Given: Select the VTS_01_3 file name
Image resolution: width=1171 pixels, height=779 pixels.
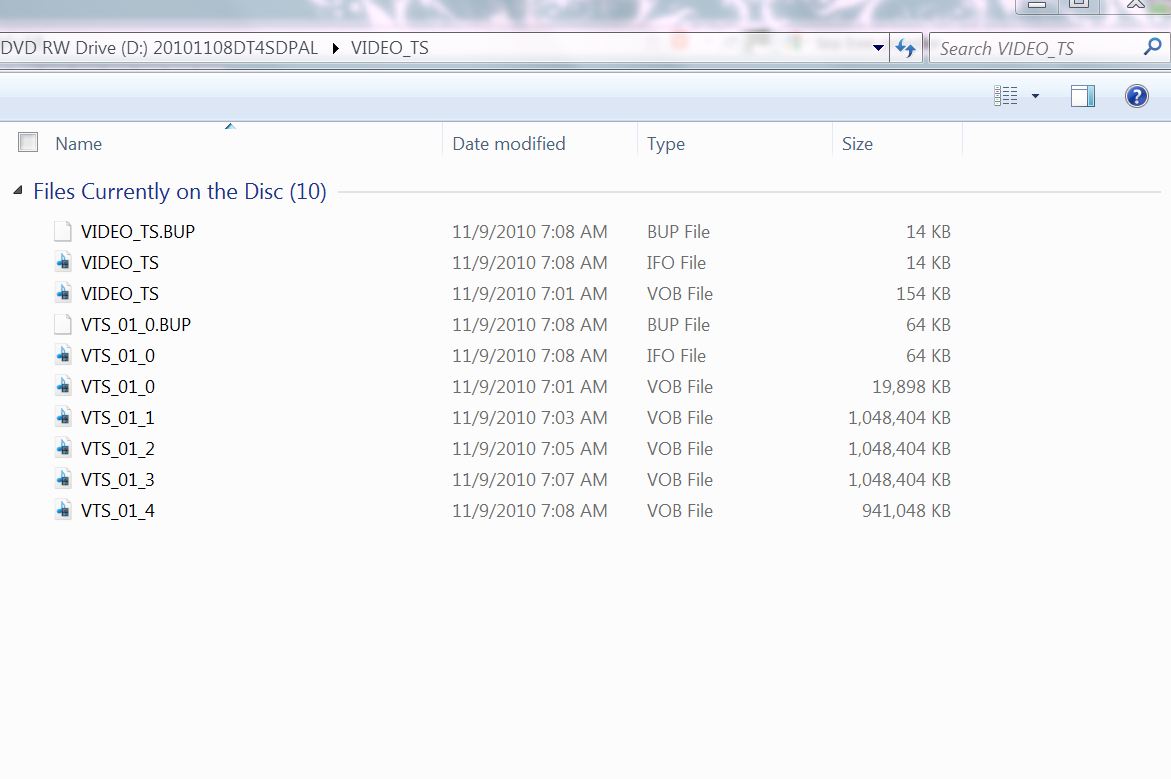Looking at the screenshot, I should [117, 479].
